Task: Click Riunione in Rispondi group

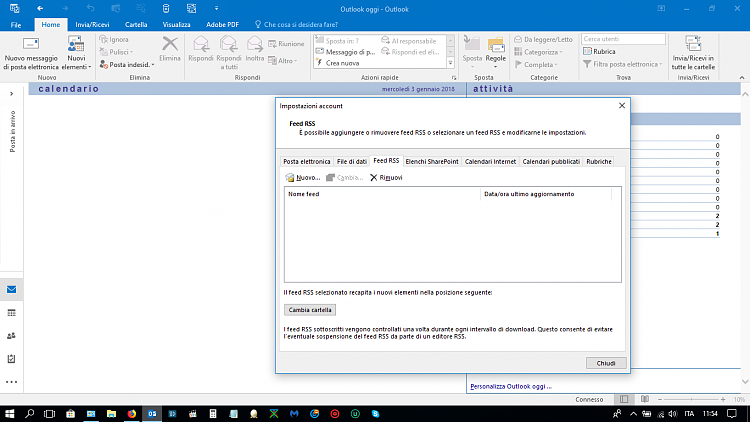Action: (x=286, y=44)
